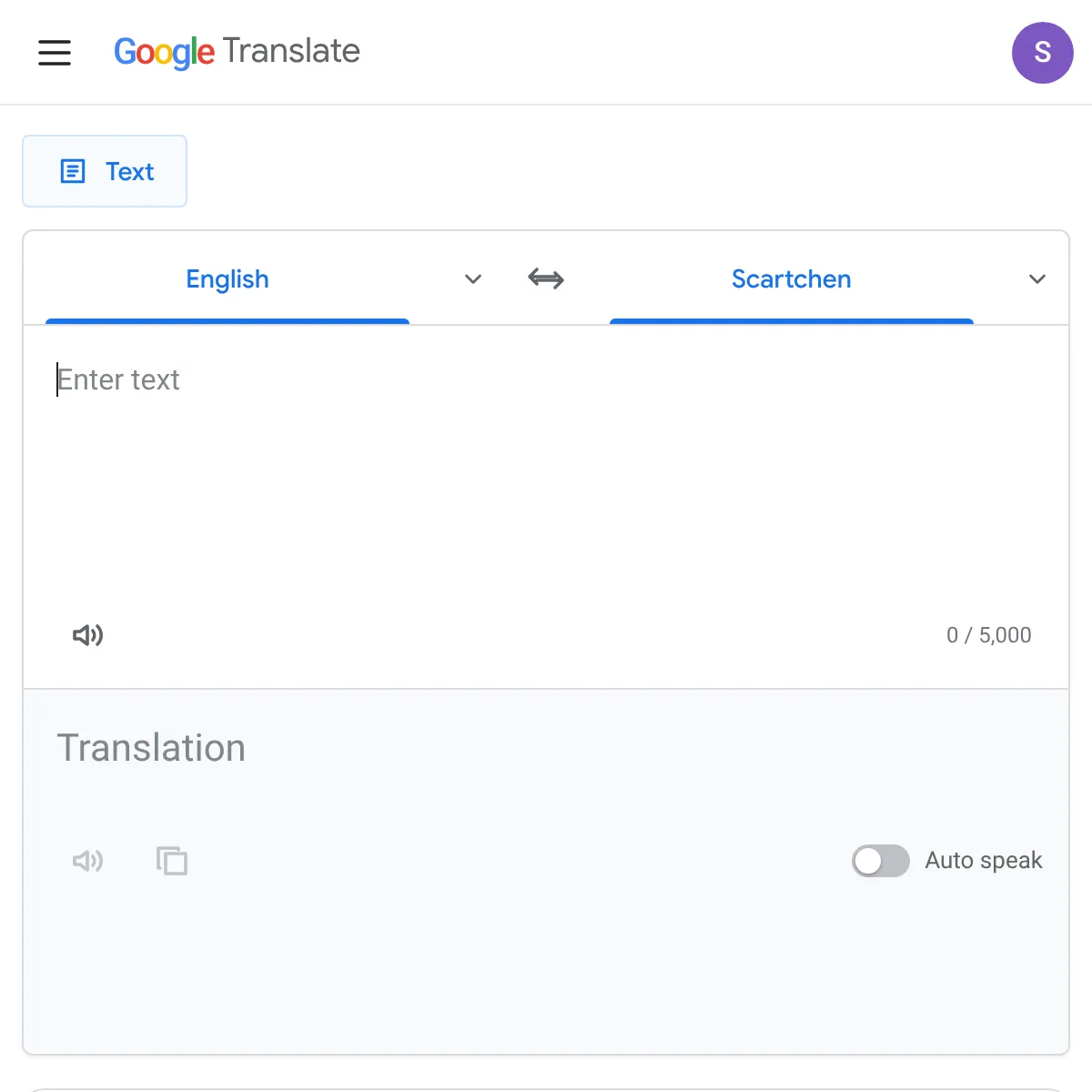This screenshot has width=1092, height=1092.
Task: Choose the Text translation mode button
Action: click(x=105, y=171)
